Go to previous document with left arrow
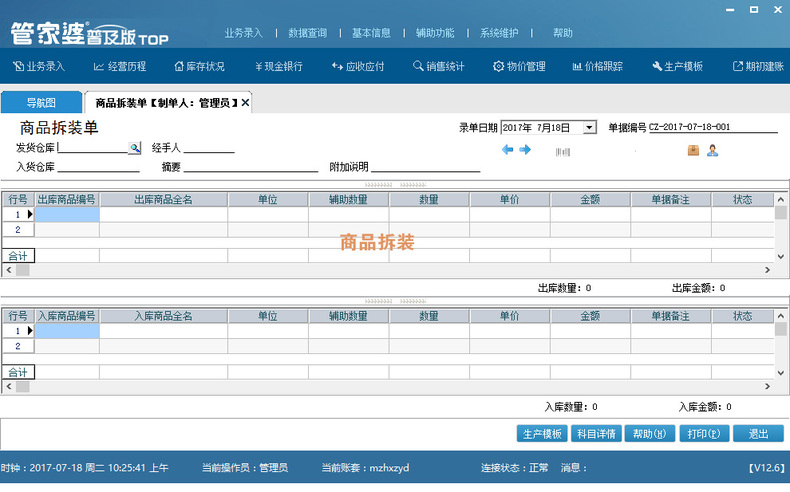Viewport: 790px width, 492px height. coord(507,150)
